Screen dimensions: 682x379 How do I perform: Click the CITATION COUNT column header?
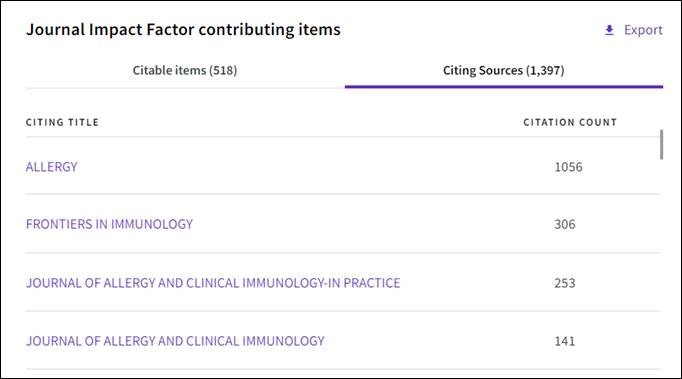(570, 122)
